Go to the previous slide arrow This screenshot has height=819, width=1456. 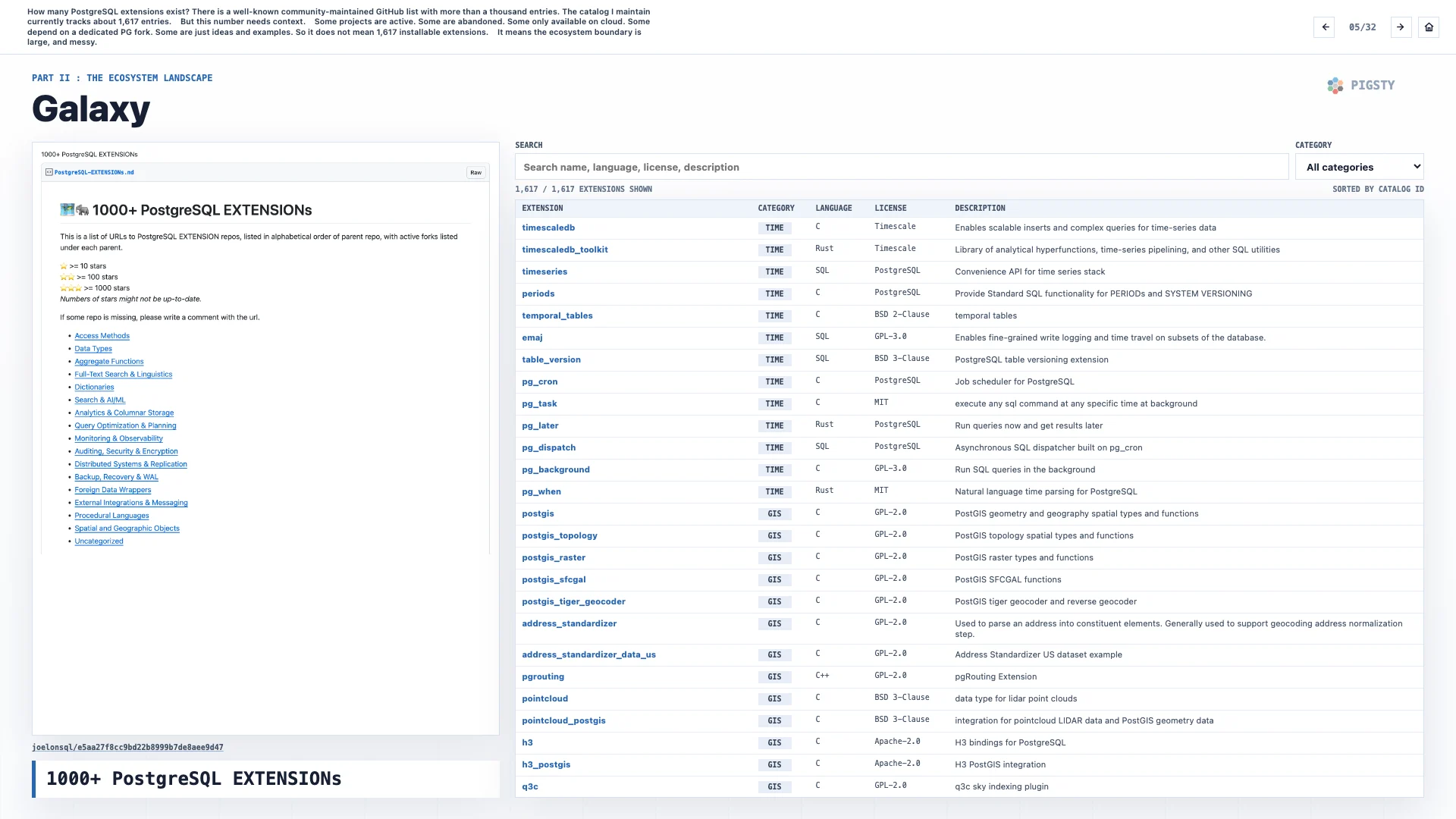click(1324, 27)
